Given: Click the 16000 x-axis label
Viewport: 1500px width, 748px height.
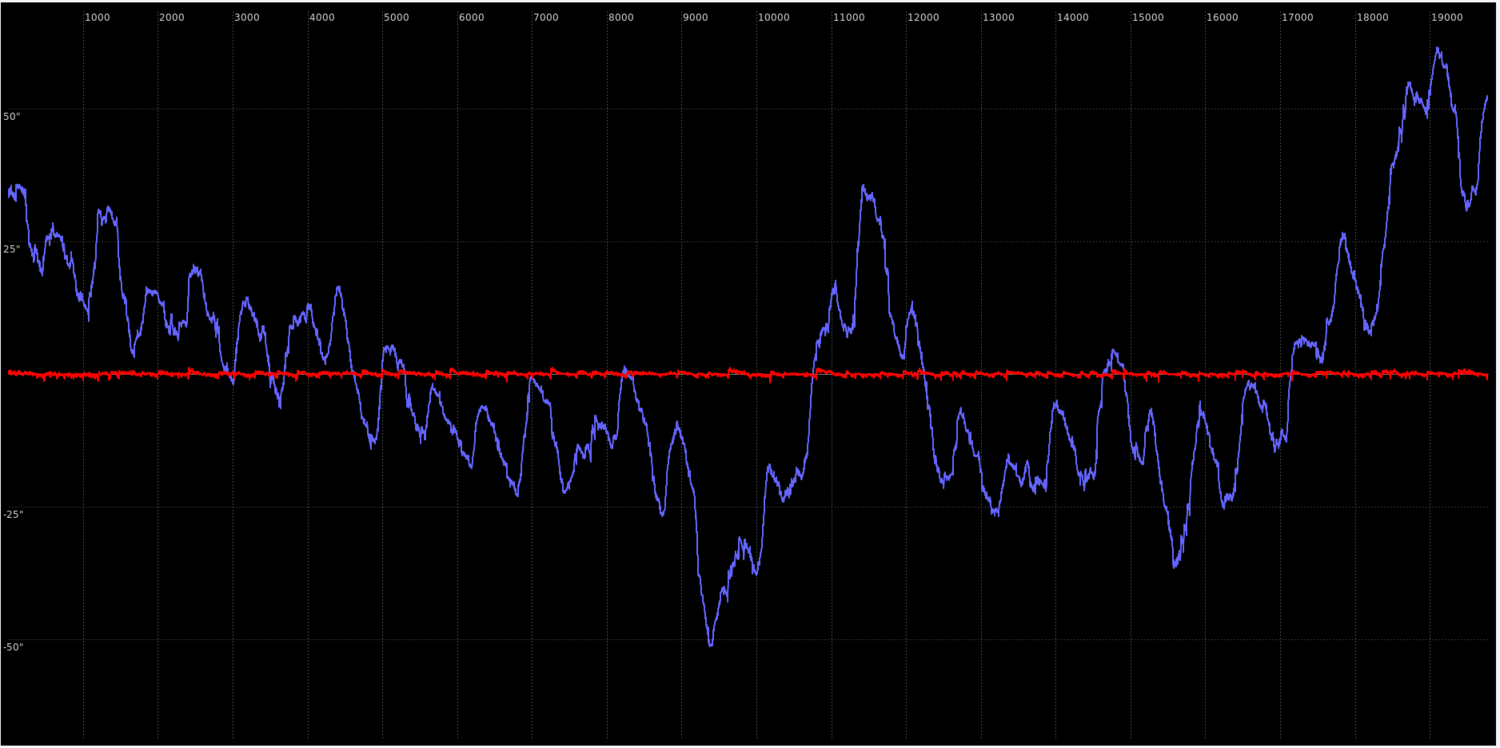Looking at the screenshot, I should tap(1223, 18).
